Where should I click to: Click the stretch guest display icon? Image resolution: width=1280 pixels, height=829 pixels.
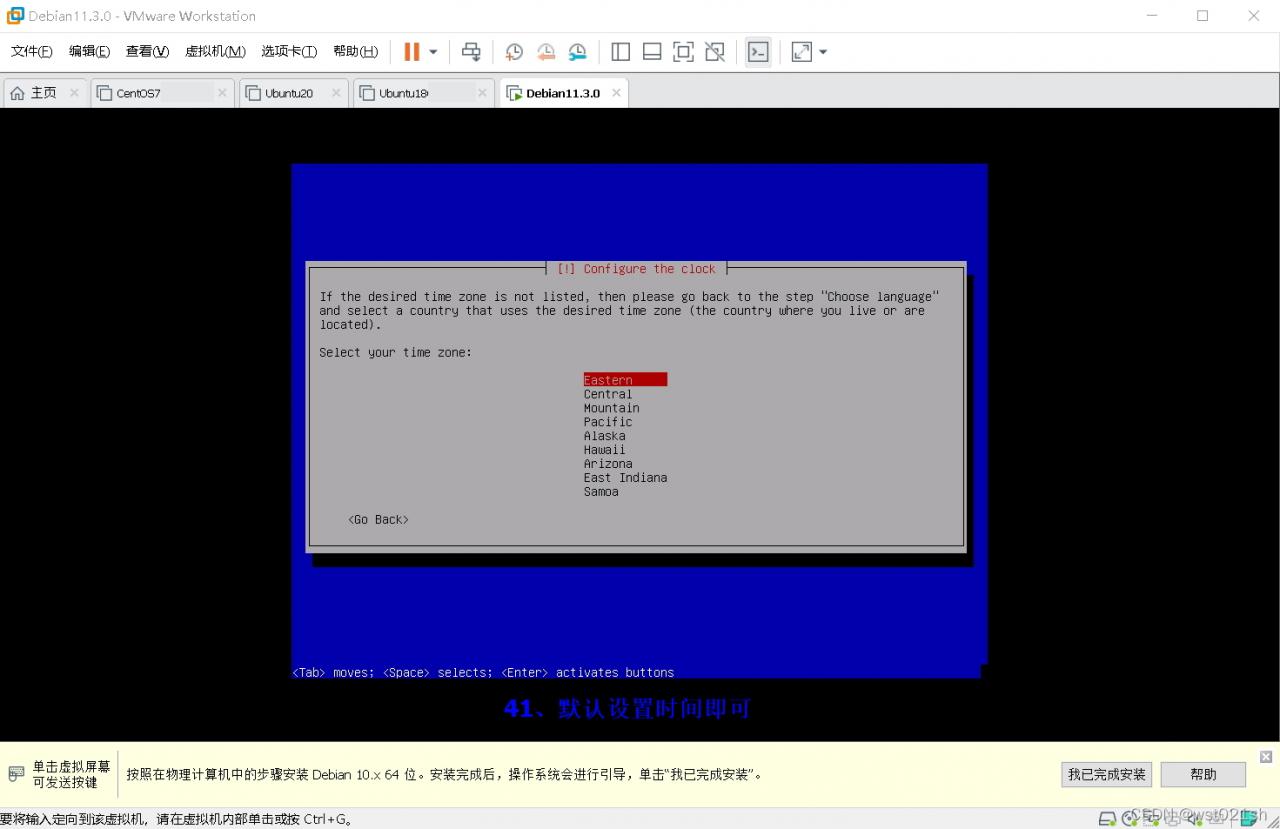801,52
